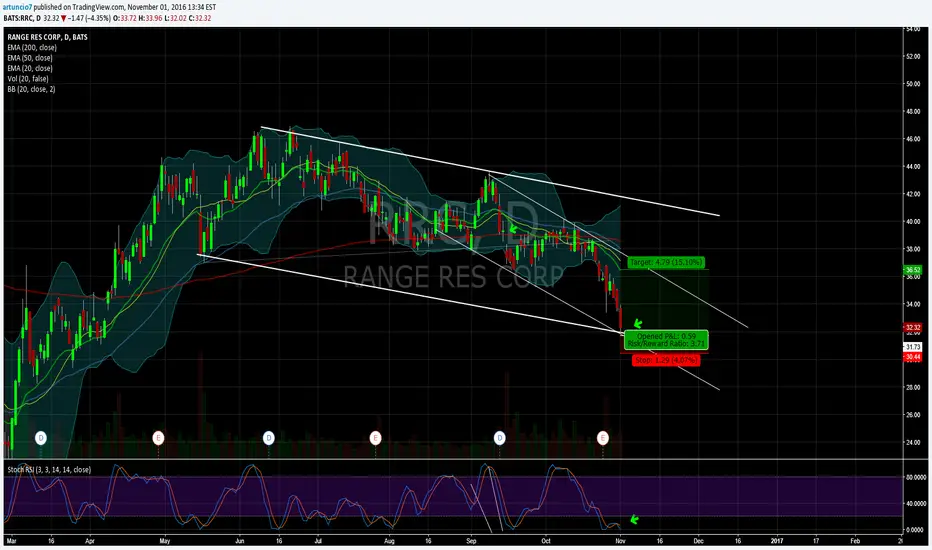The height and width of the screenshot is (550, 932).
Task: Click the Sep label on the date axis
Action: [471, 541]
